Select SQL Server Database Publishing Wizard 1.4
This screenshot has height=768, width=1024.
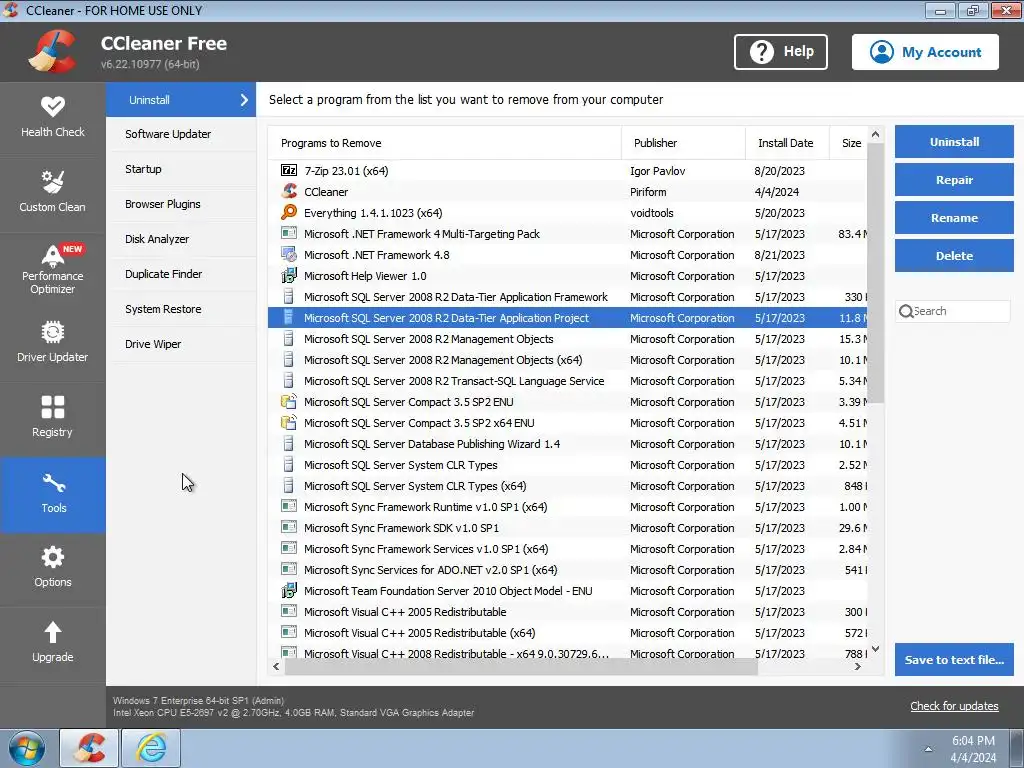(568, 443)
